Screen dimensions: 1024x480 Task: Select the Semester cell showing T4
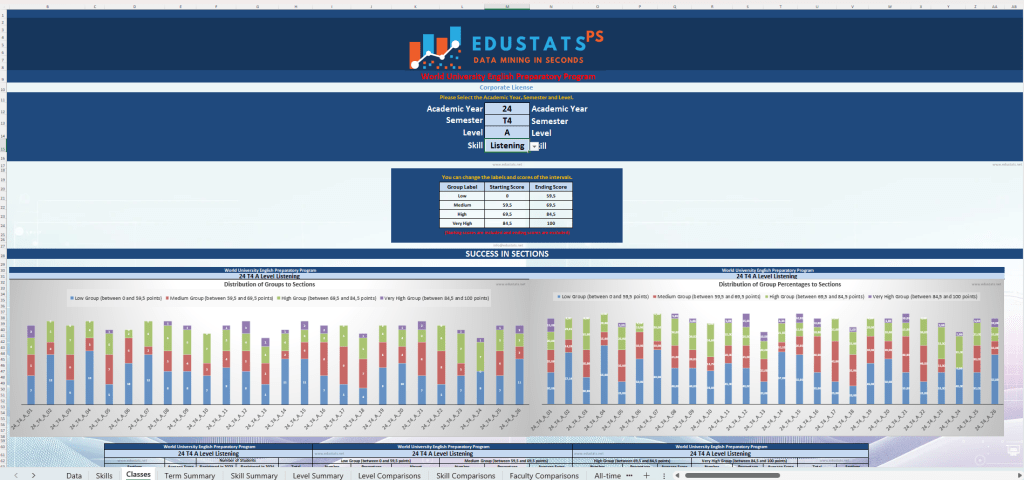[507, 121]
